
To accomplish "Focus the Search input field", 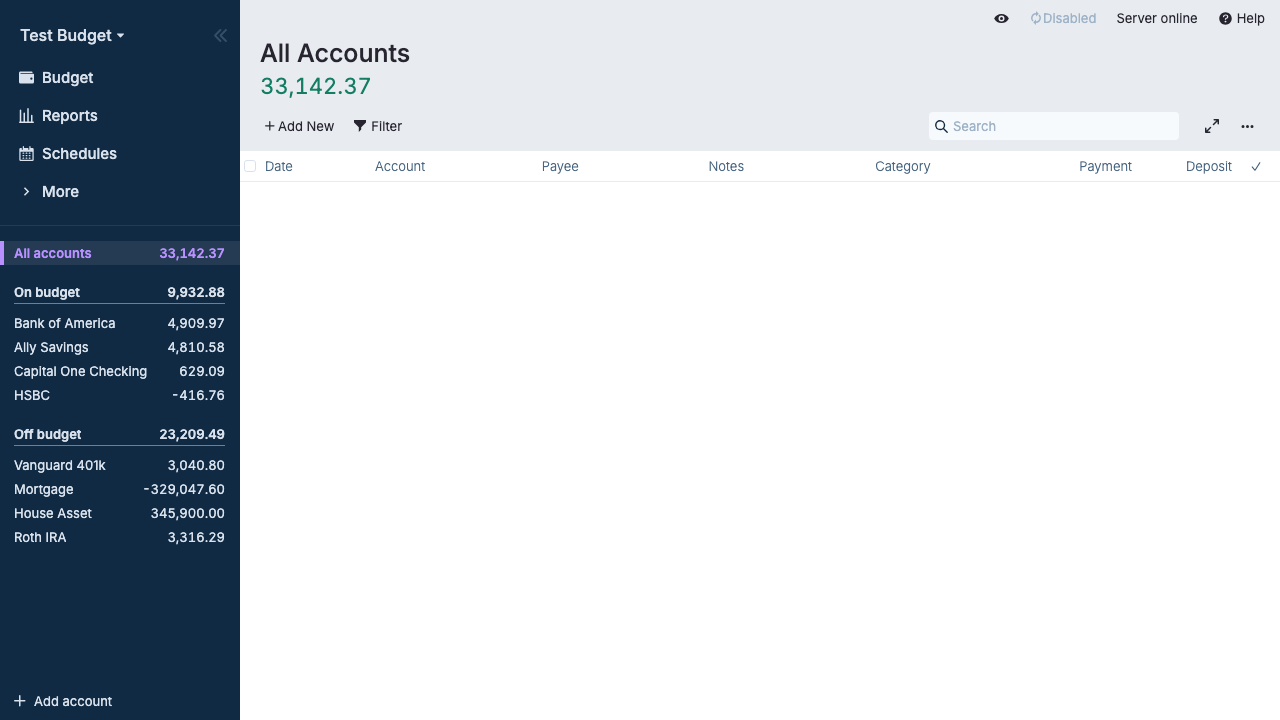I will 1054,126.
